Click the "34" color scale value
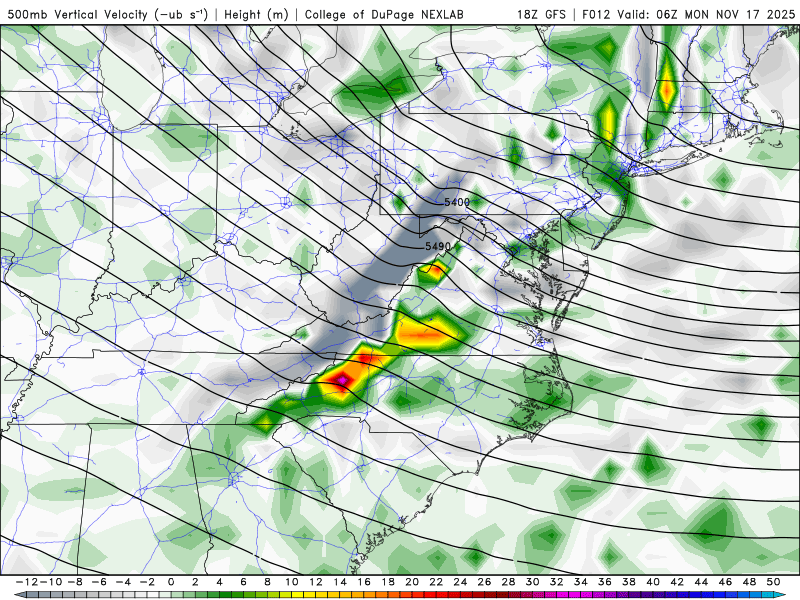 click(x=581, y=582)
